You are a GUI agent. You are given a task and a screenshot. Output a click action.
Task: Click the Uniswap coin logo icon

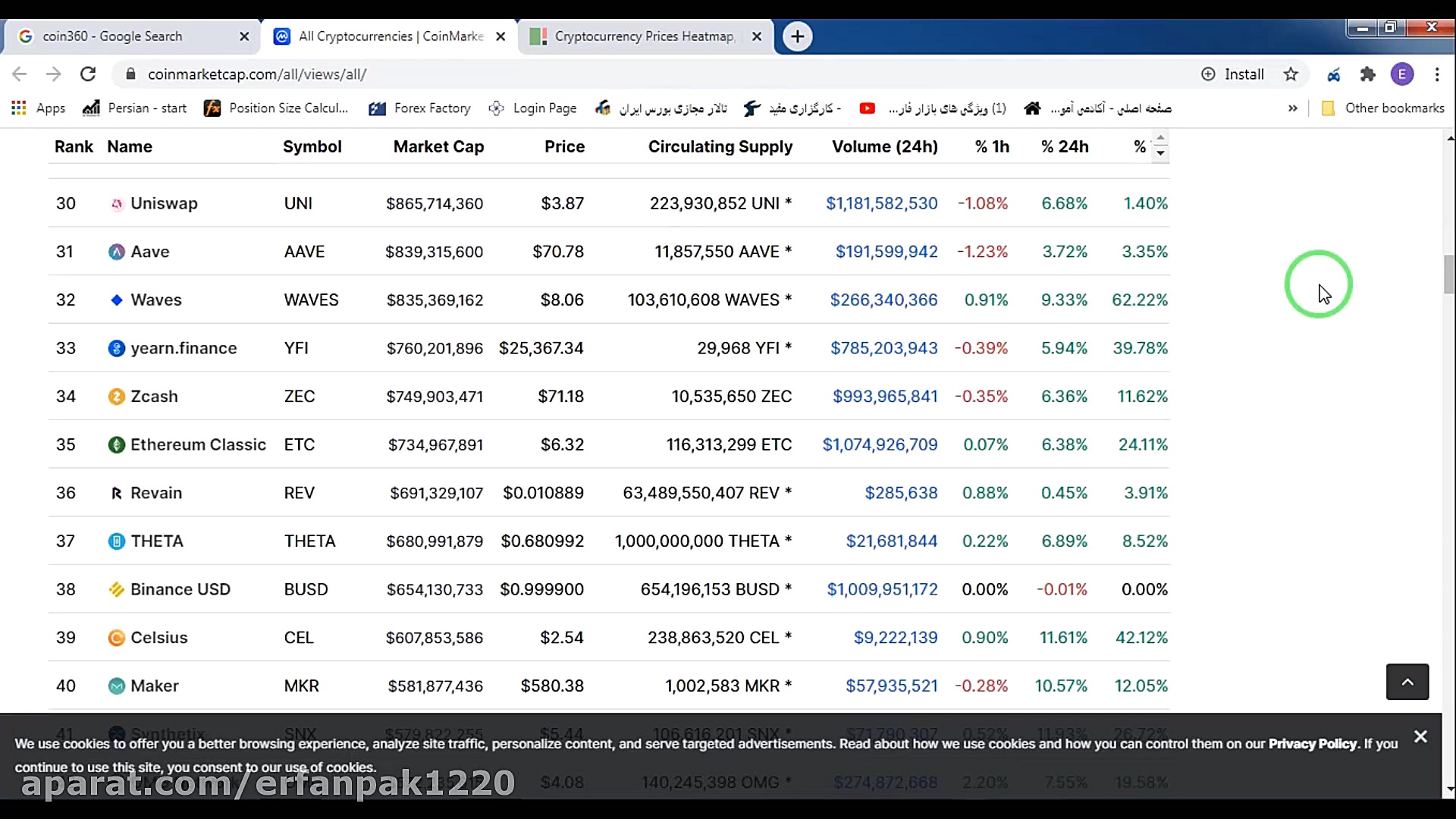point(117,204)
